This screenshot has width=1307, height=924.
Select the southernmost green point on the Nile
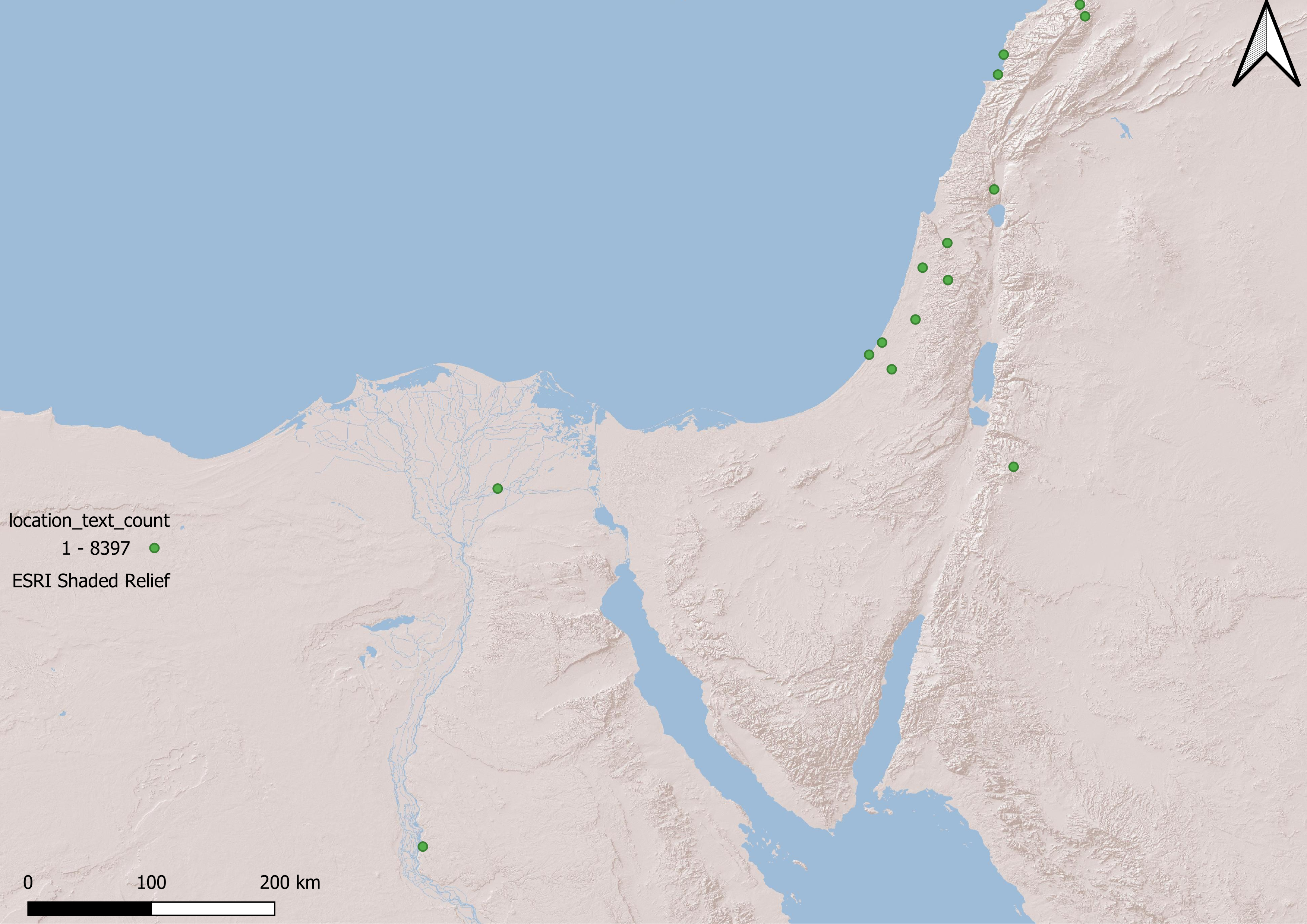[x=422, y=847]
